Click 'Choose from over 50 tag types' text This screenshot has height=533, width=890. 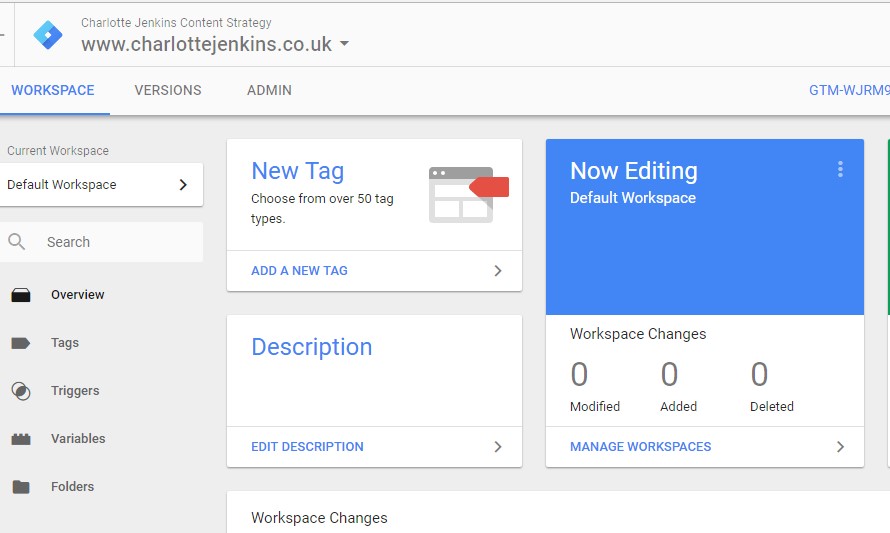[322, 208]
